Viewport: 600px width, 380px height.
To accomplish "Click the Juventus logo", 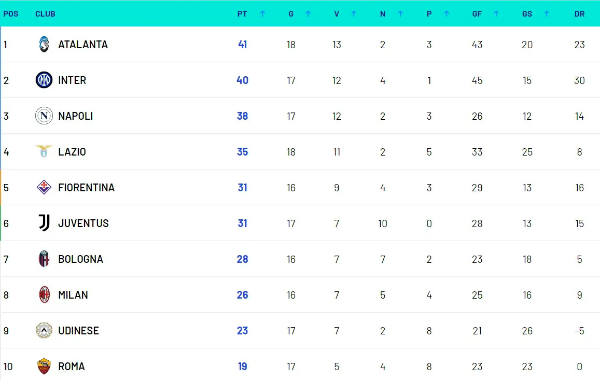I will pyautogui.click(x=44, y=223).
